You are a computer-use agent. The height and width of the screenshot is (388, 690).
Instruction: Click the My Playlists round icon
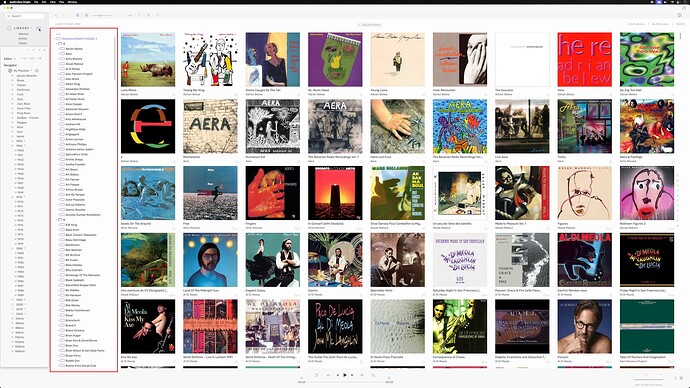pyautogui.click(x=10, y=70)
